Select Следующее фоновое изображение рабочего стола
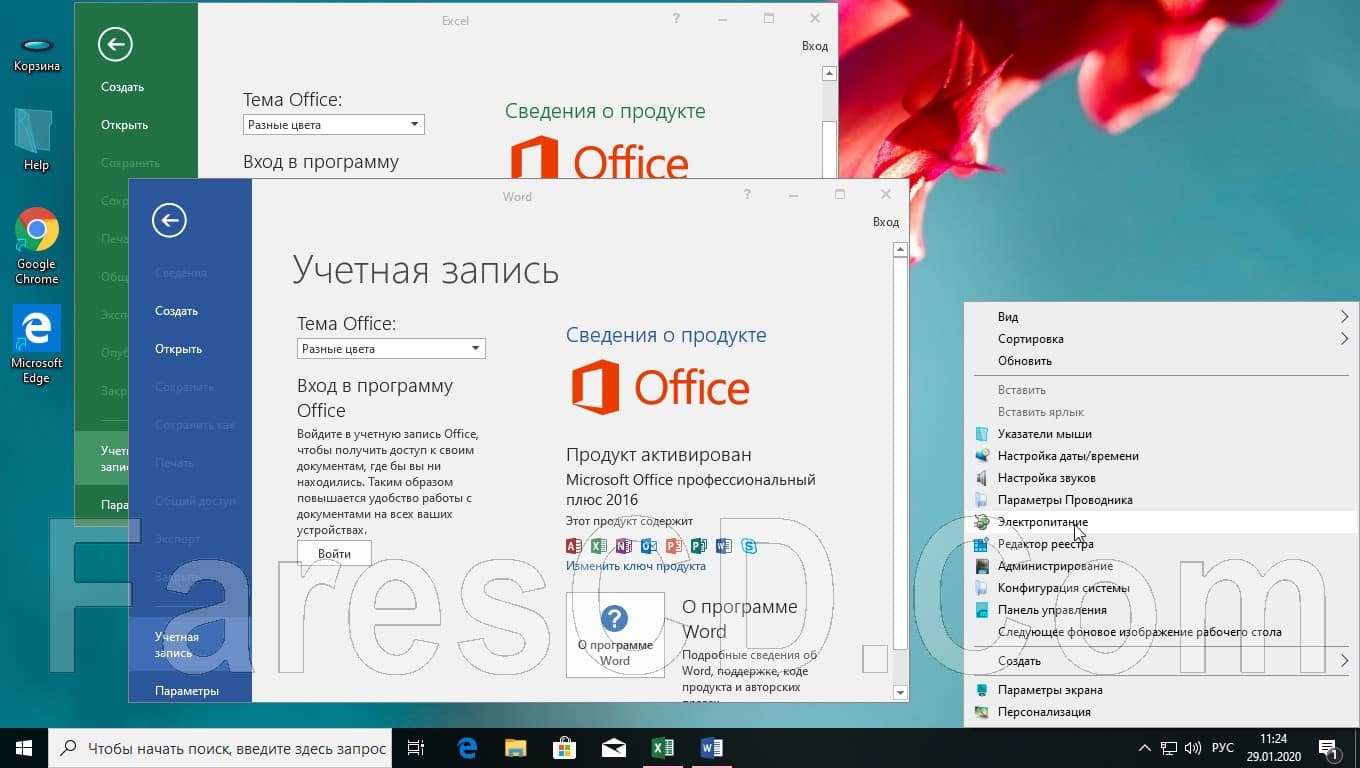Screen dimensions: 1360x768 (1161, 632)
